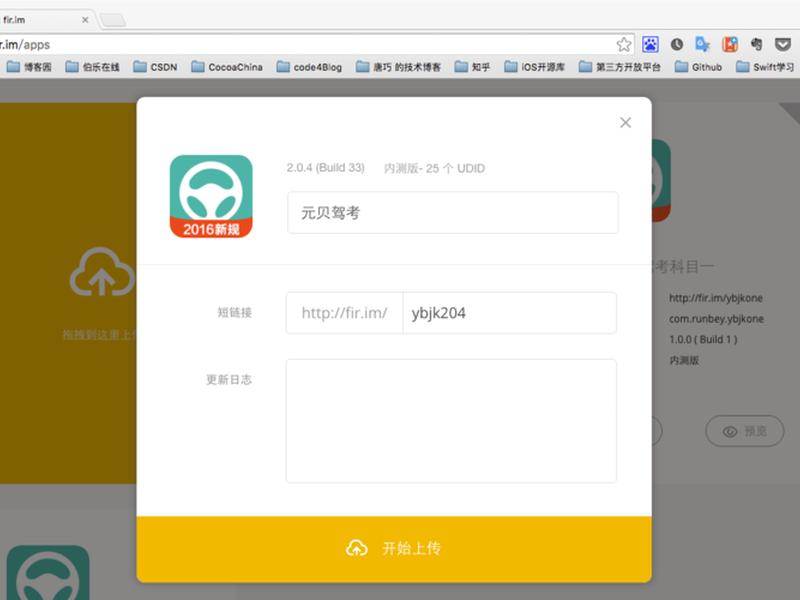This screenshot has width=800, height=600.
Task: Edit the short link field ybjk204
Action: point(509,313)
